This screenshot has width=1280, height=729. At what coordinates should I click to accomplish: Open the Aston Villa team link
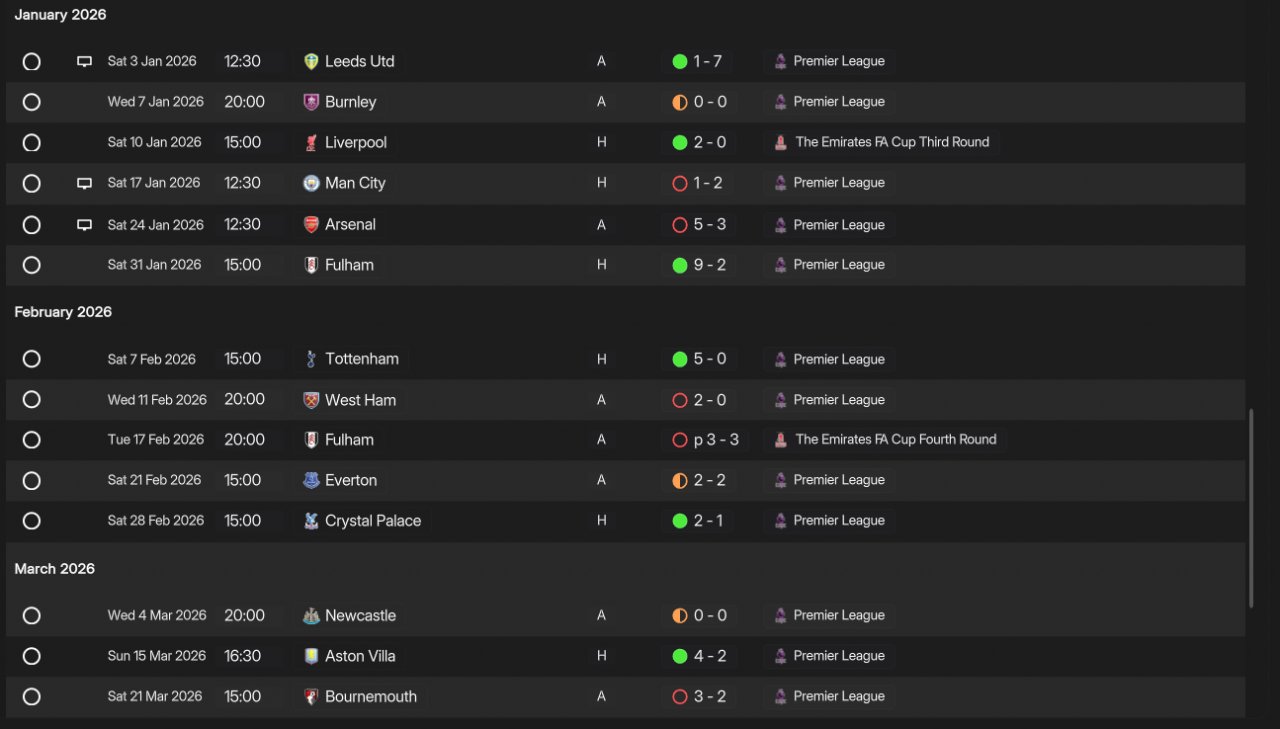point(360,656)
